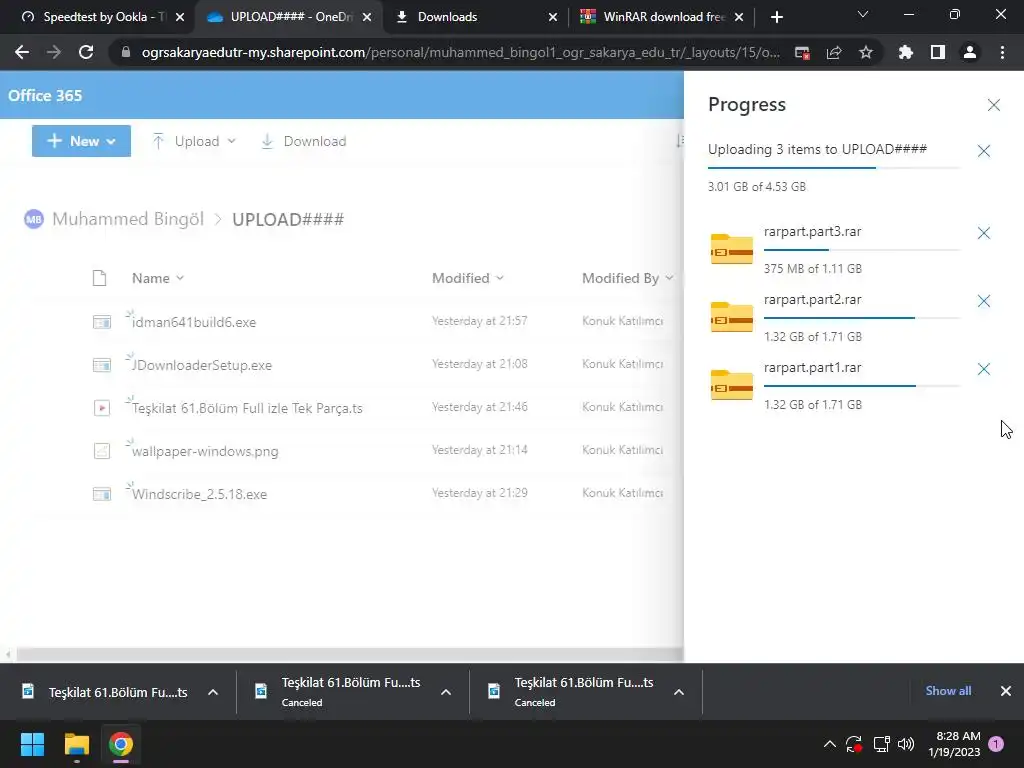Close the WinRAR download tab

tap(739, 17)
